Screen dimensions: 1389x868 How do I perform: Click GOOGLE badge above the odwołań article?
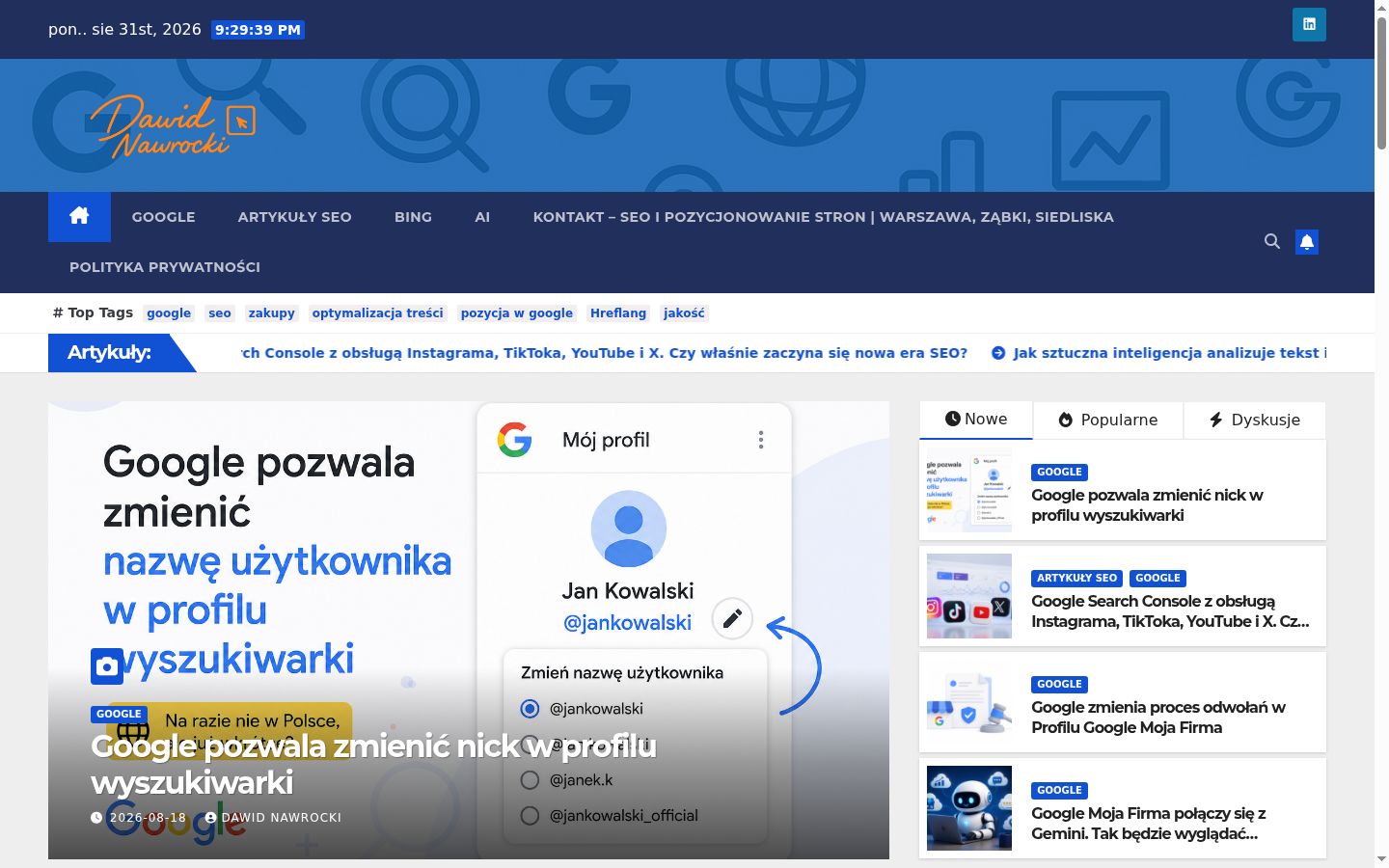click(x=1059, y=684)
